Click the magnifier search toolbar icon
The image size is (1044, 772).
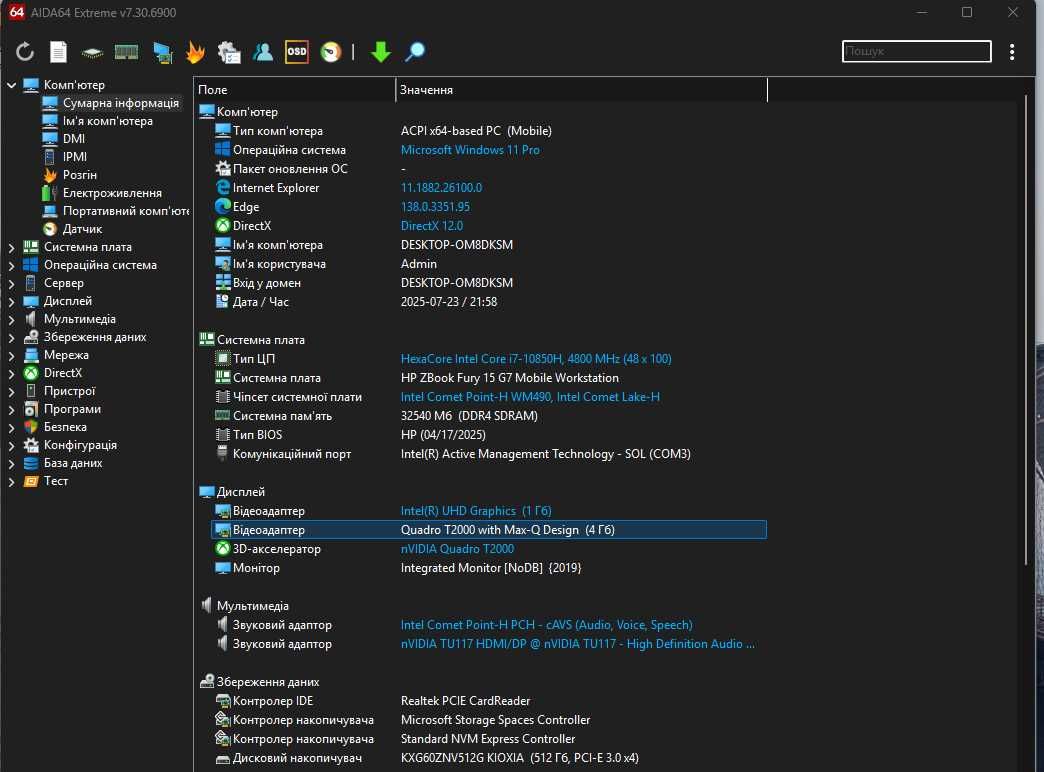pos(414,51)
